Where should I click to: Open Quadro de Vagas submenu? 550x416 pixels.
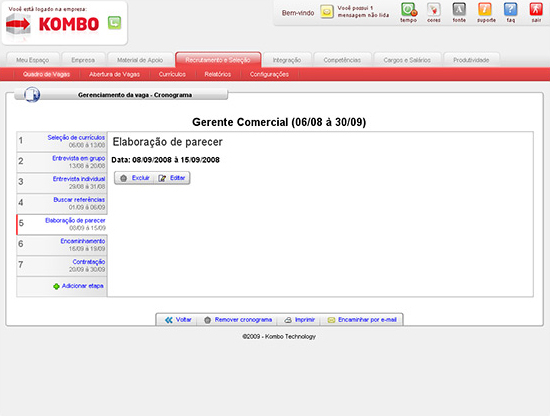46,74
